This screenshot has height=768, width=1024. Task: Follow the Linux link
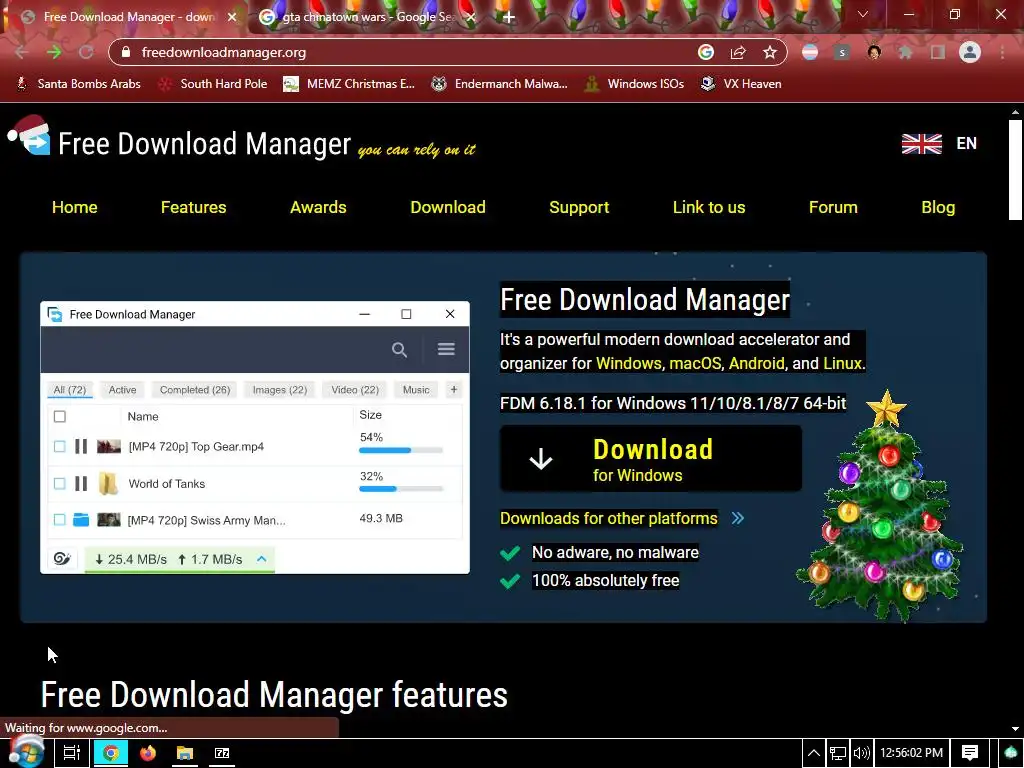842,363
